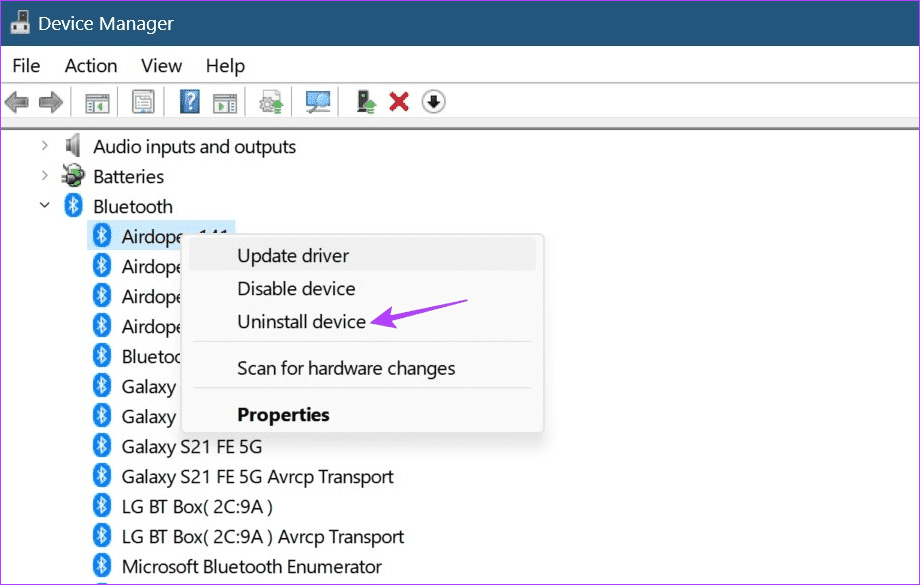Select LG BT Box( 2C:9A ) device
The height and width of the screenshot is (585, 920).
click(x=197, y=506)
